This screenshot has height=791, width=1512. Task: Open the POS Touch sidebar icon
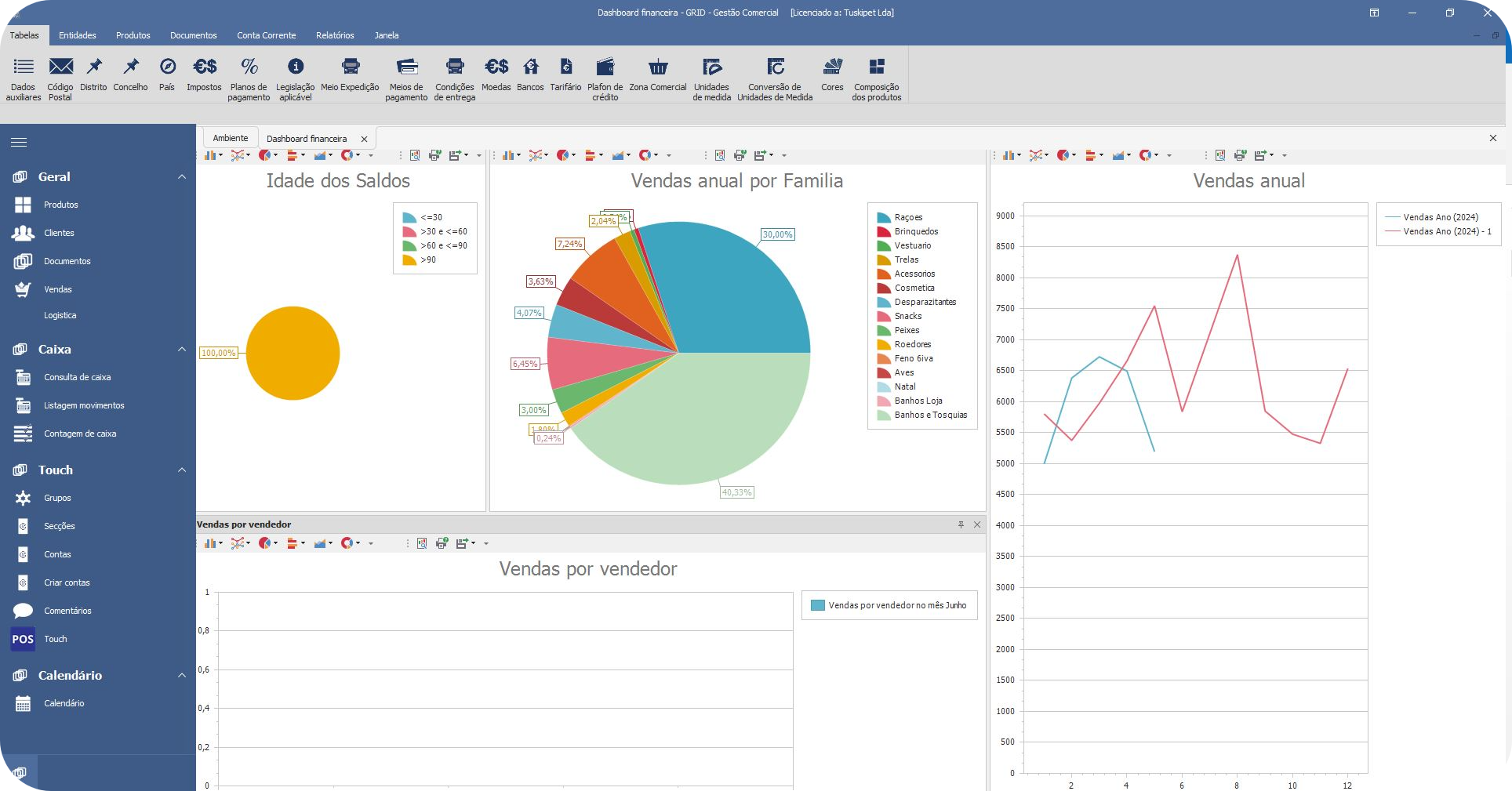(x=23, y=639)
